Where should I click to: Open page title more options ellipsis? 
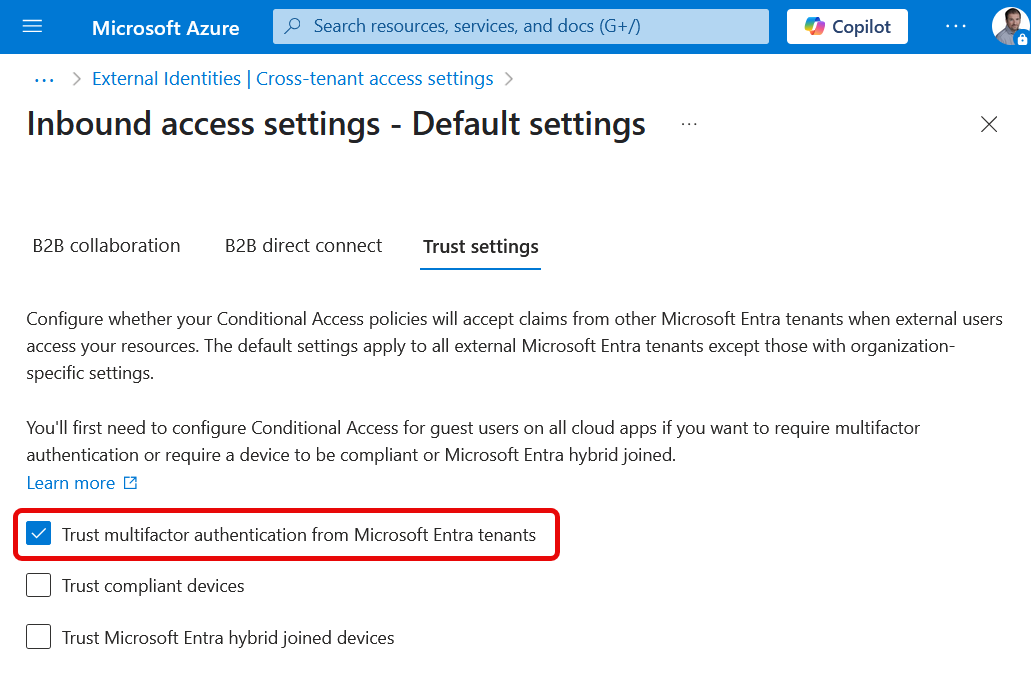pyautogui.click(x=688, y=124)
